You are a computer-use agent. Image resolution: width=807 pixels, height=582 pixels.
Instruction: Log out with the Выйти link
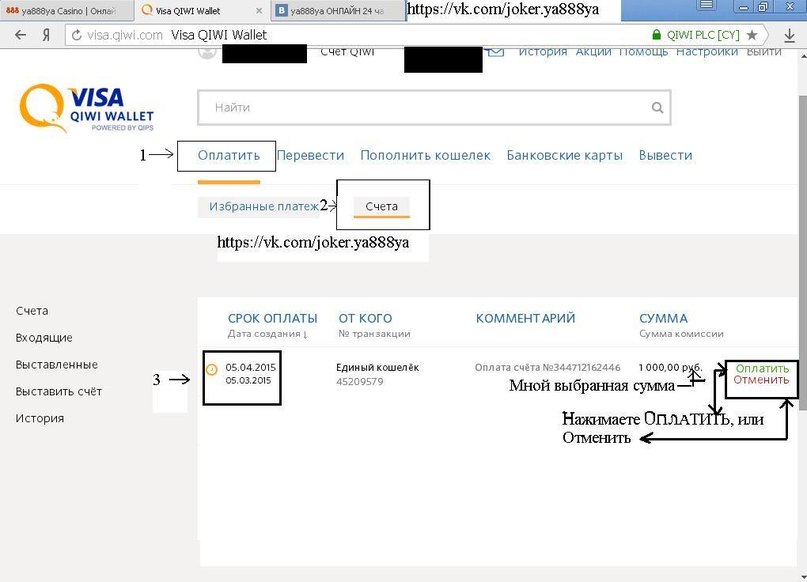pyautogui.click(x=764, y=52)
